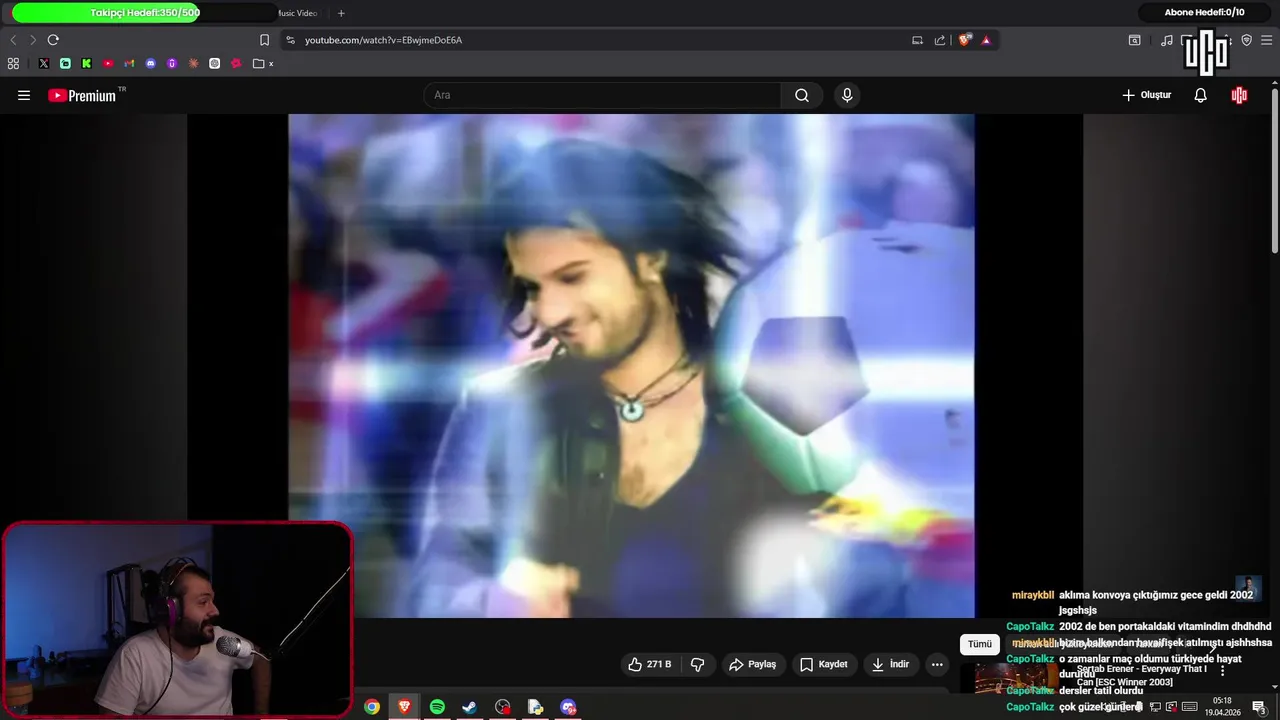Open Sertab Erener Everyway That I Can thumbnail
The image size is (1280, 720).
pyautogui.click(x=1017, y=677)
